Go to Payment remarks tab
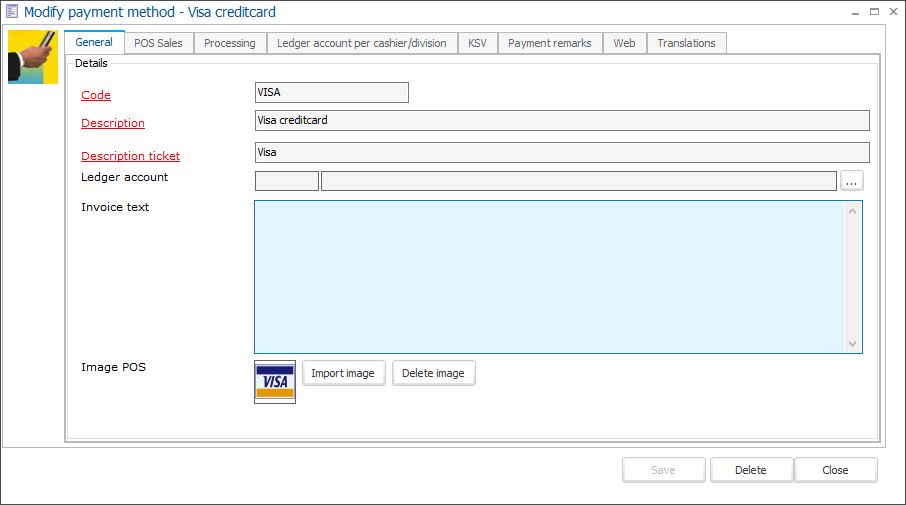The height and width of the screenshot is (505, 906). [x=549, y=43]
